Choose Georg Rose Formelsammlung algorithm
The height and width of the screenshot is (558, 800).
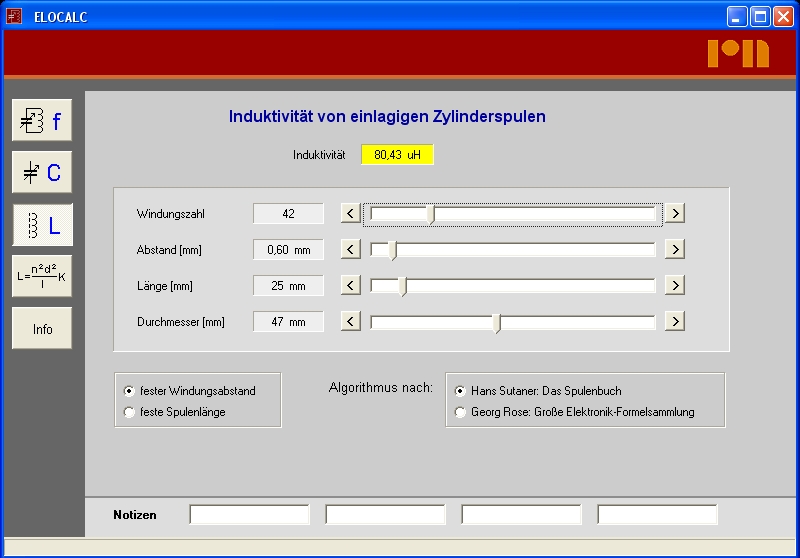pyautogui.click(x=460, y=412)
